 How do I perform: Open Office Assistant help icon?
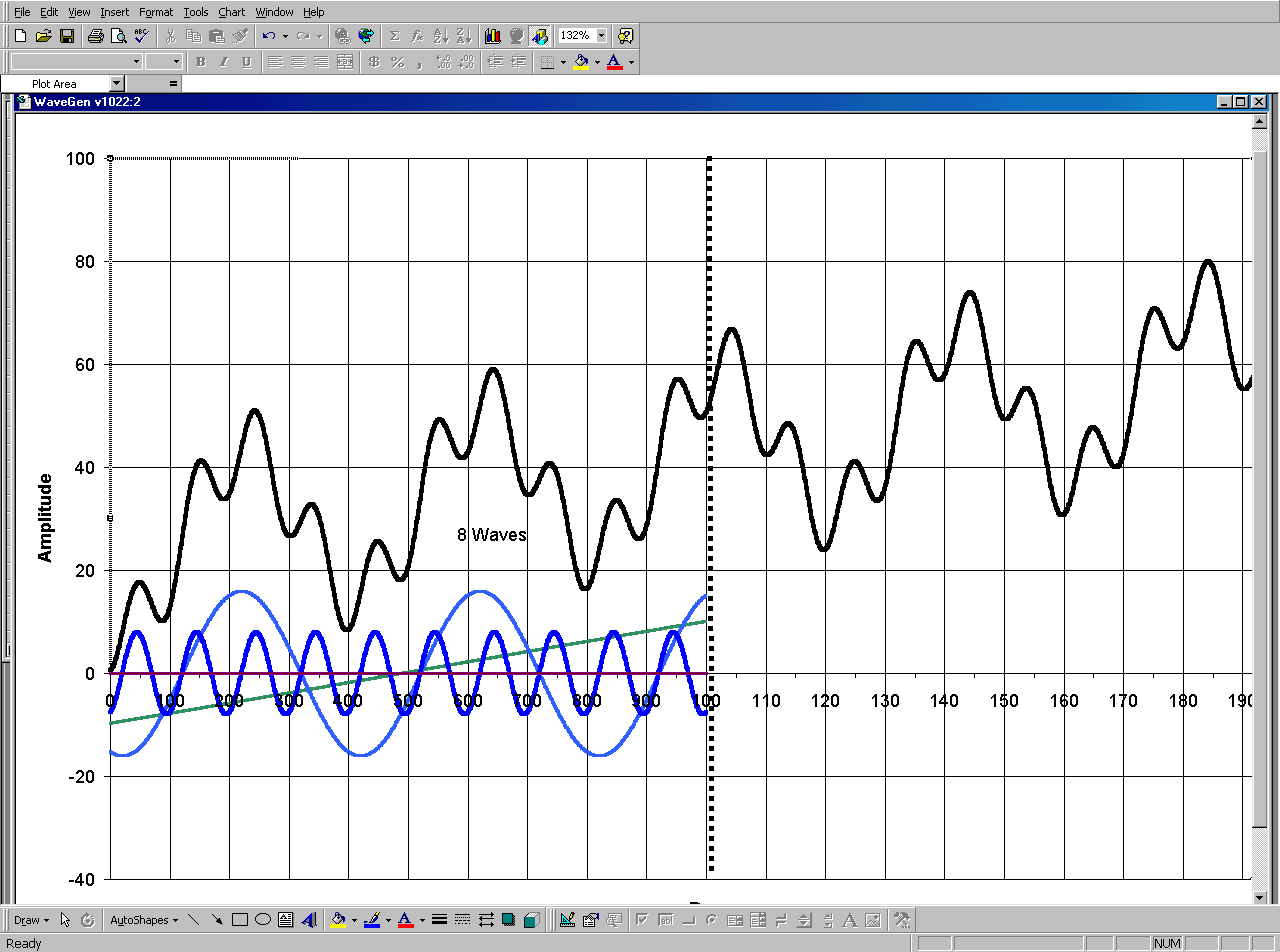click(x=625, y=36)
